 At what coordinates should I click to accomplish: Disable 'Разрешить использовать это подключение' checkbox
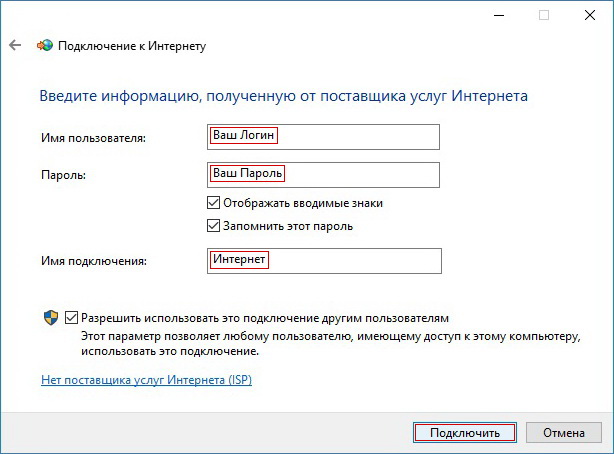[71, 316]
